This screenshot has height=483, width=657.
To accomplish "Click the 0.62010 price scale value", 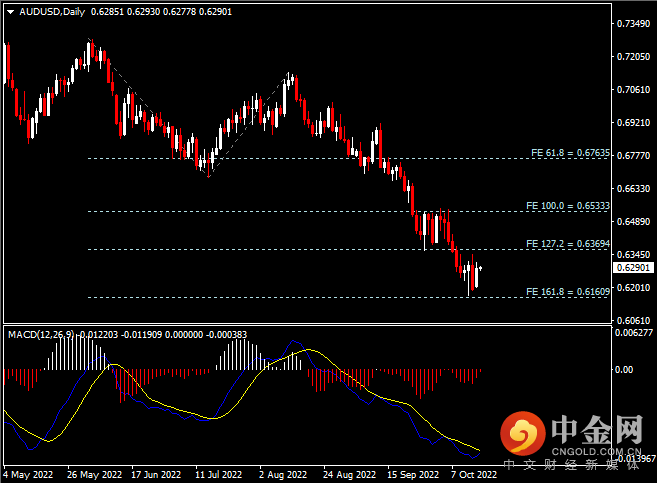I will [x=633, y=288].
